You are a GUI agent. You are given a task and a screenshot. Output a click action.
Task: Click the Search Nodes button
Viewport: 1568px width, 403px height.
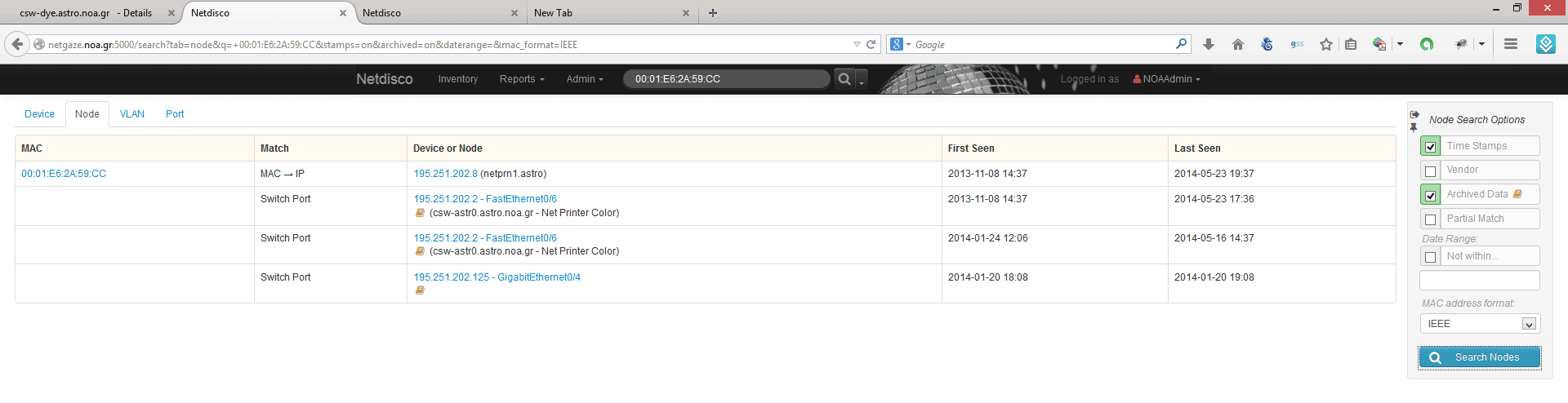click(x=1480, y=357)
